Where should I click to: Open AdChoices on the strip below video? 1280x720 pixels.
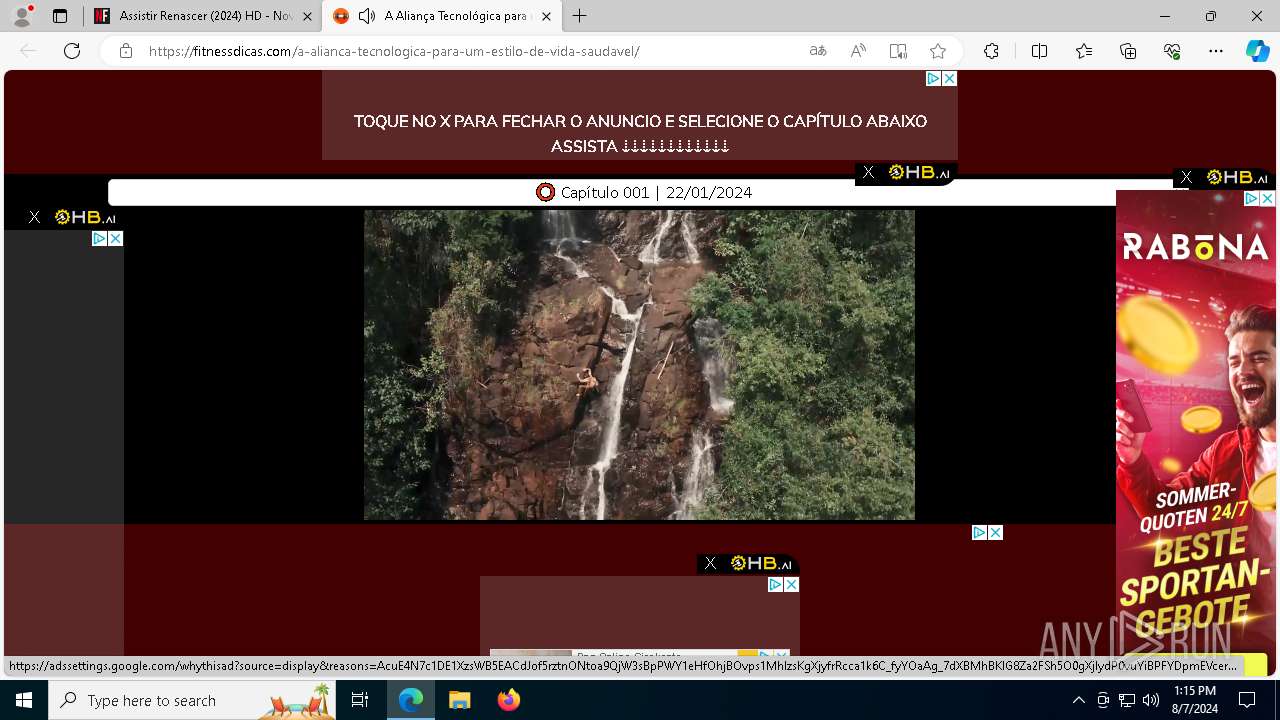980,532
